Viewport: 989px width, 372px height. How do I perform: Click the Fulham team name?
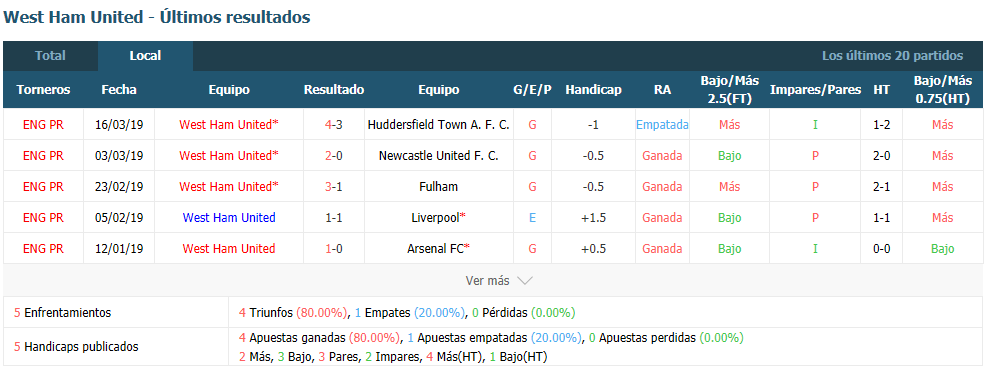point(438,187)
